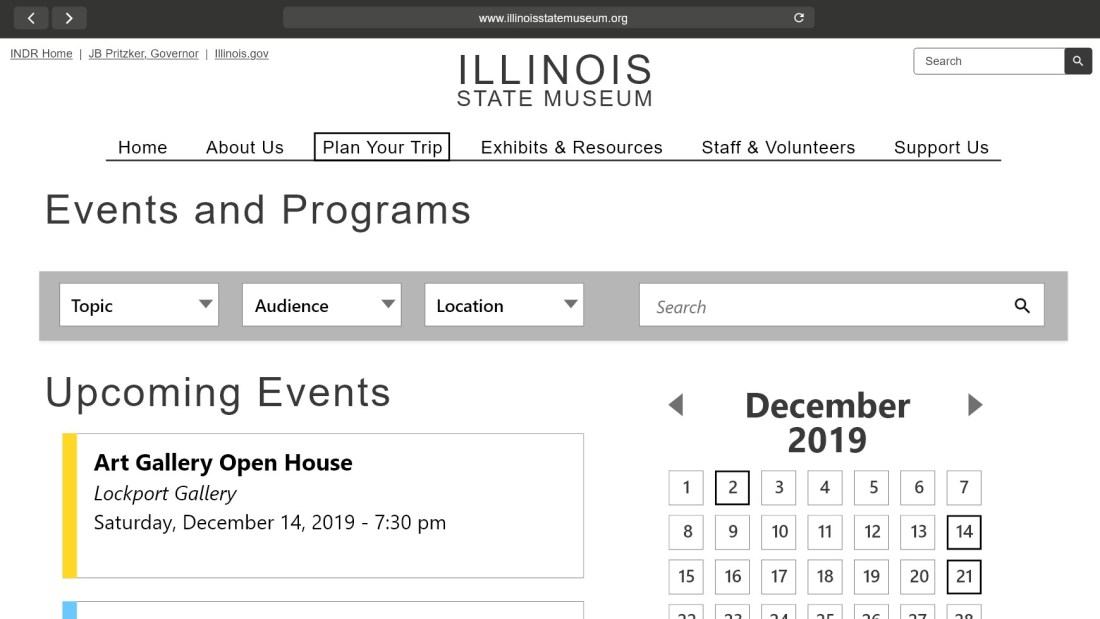The height and width of the screenshot is (619, 1100).
Task: Click the events search magnifier icon
Action: tap(1021, 306)
